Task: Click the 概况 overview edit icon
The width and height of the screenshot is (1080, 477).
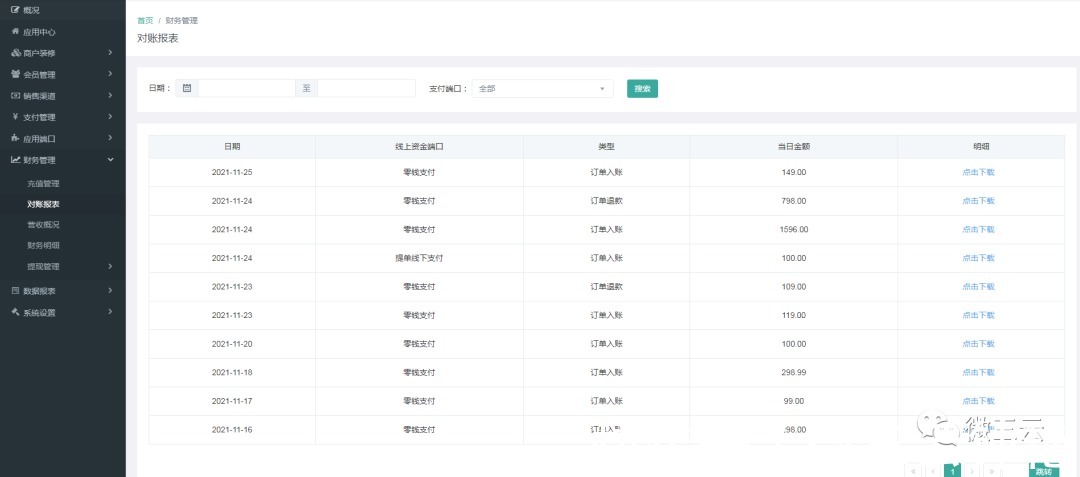Action: pos(15,10)
